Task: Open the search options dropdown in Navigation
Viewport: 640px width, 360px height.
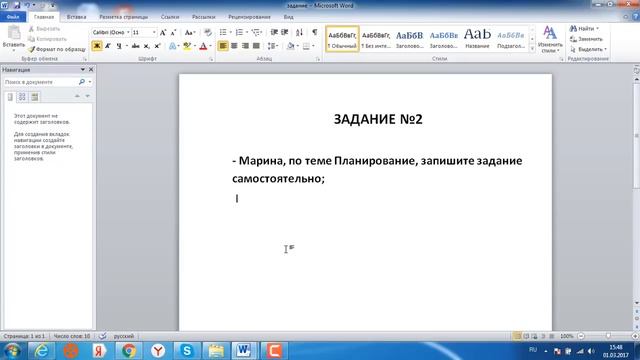Action: pos(90,82)
